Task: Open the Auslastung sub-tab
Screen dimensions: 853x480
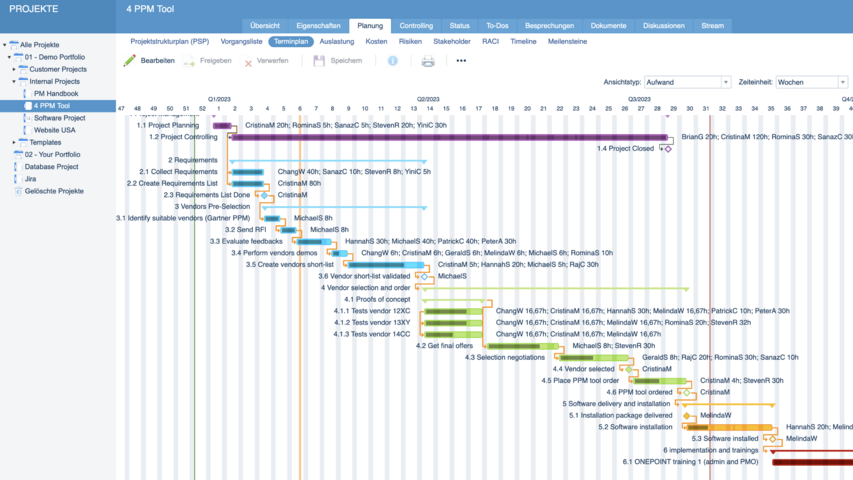Action: 337,42
